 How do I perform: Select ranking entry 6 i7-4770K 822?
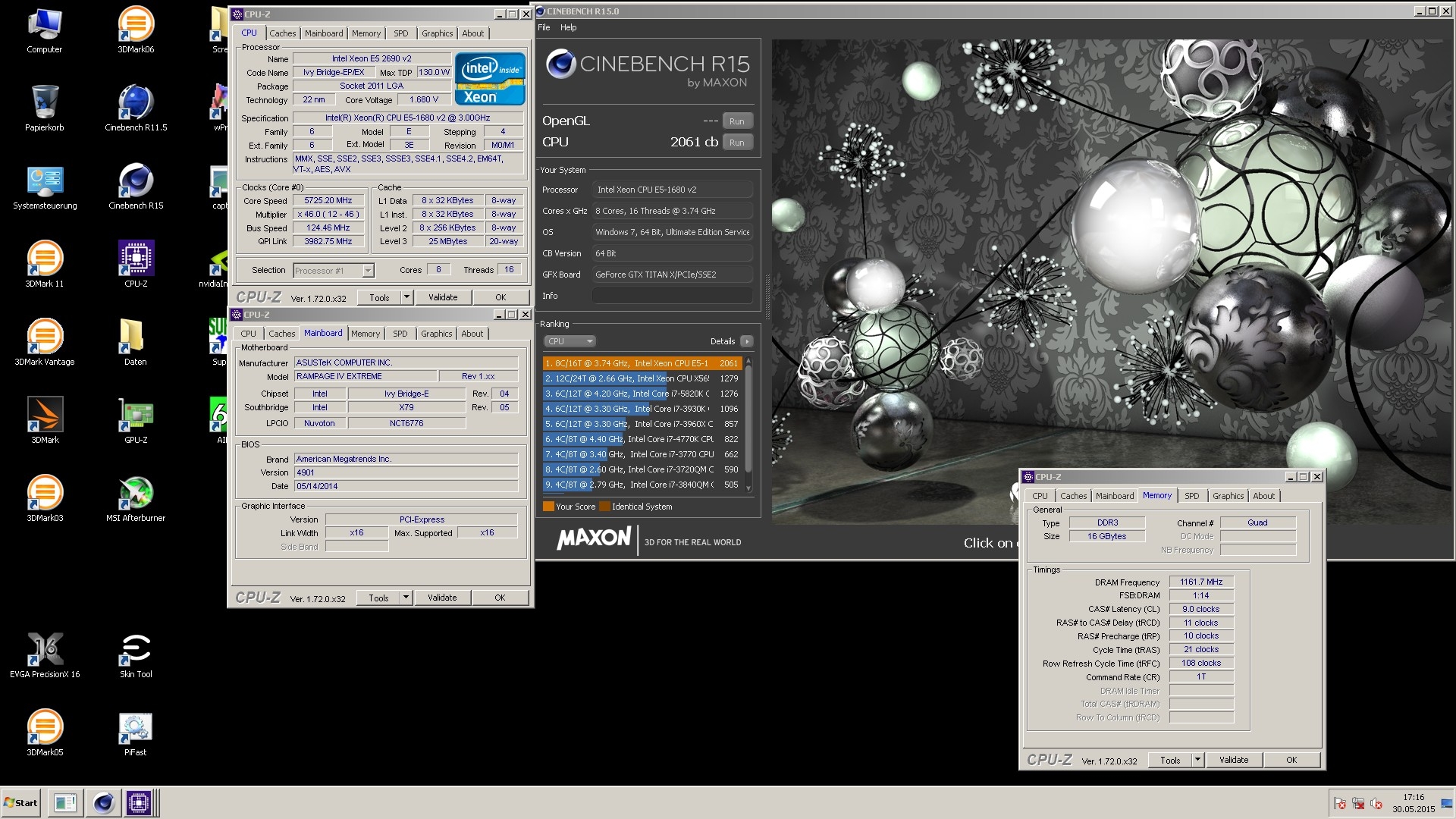coord(642,439)
